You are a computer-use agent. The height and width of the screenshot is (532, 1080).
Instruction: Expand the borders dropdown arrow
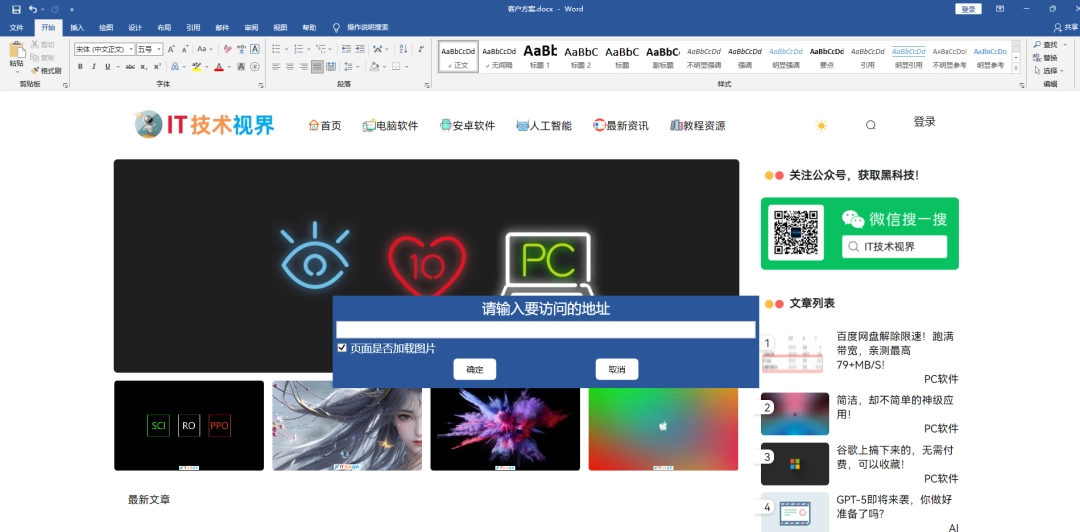[406, 67]
